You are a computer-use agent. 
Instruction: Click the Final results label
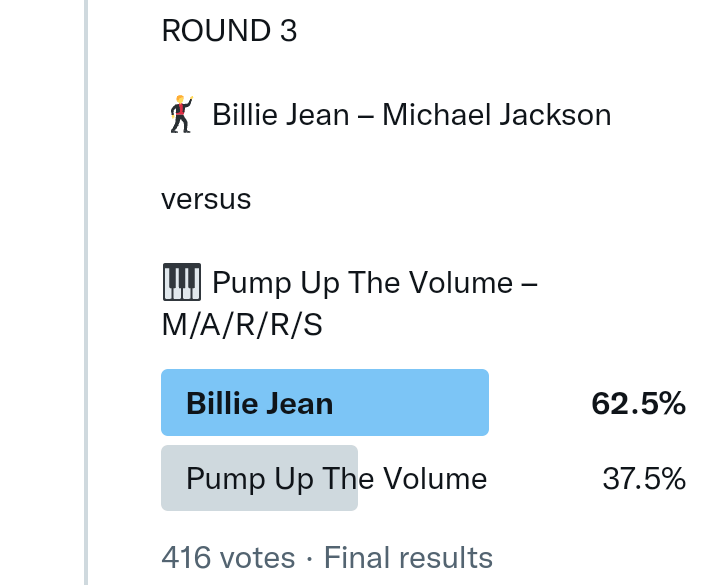tap(408, 557)
